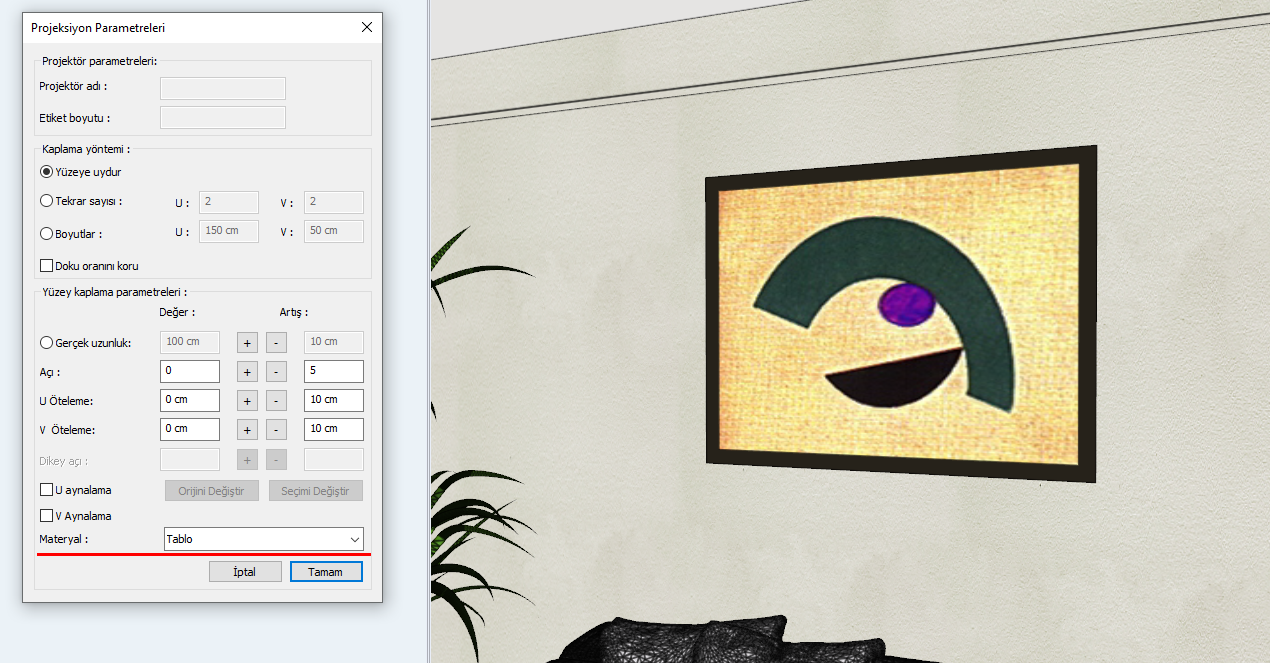Viewport: 1270px width, 663px height.
Task: Close the Projeksiyon Parametreleri dialog
Action: click(x=367, y=28)
